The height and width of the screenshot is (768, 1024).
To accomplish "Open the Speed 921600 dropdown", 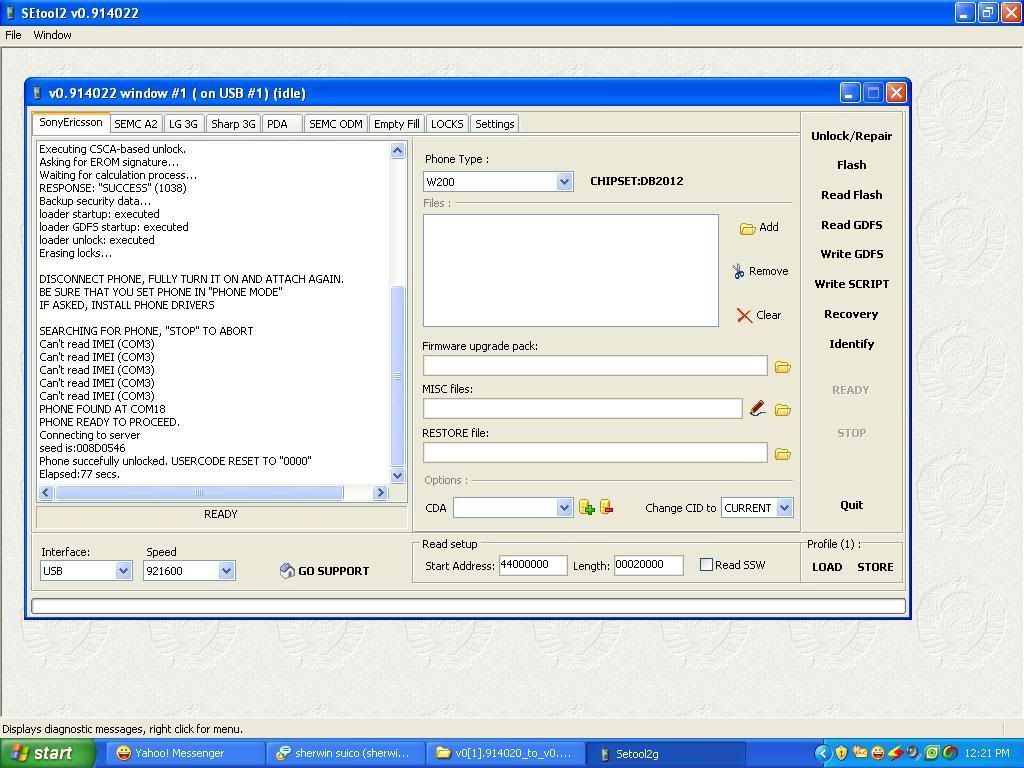I will point(226,571).
